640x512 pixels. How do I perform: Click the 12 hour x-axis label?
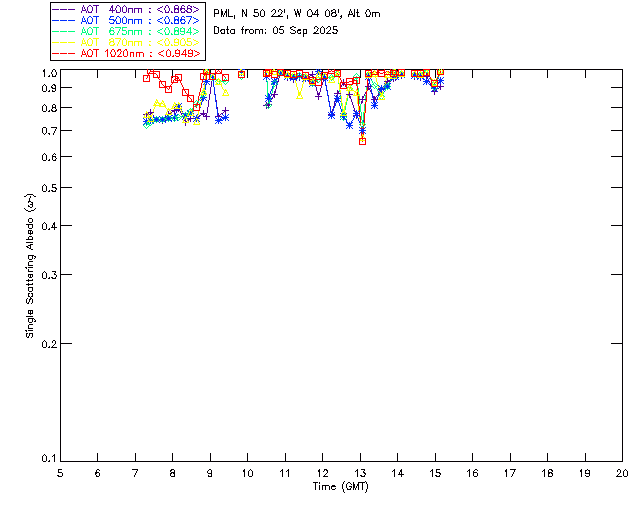(x=322, y=473)
